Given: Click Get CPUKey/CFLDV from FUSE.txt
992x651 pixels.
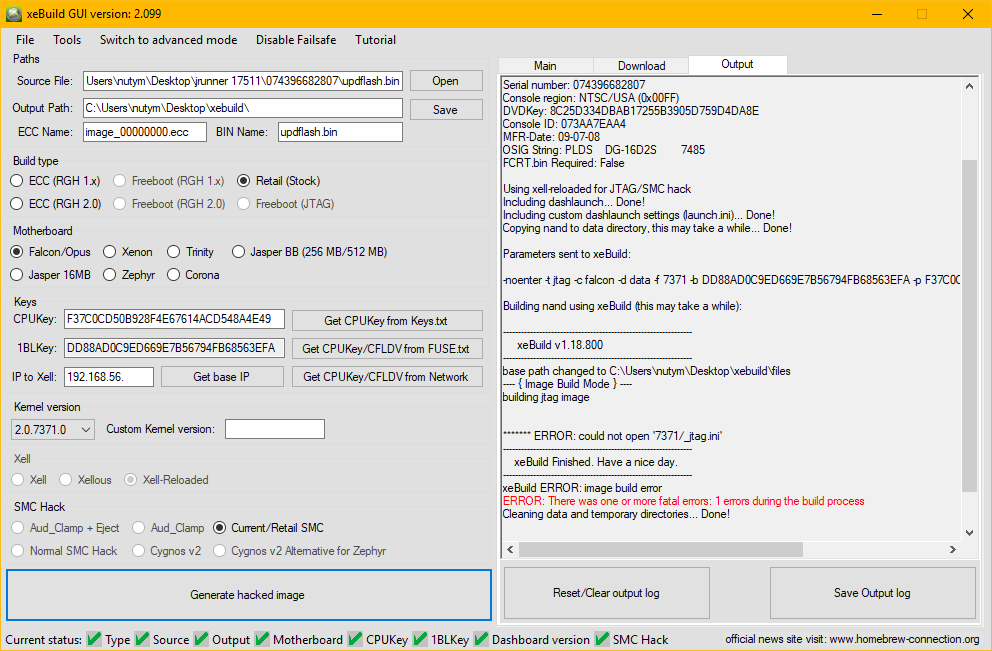Looking at the screenshot, I should pos(387,349).
